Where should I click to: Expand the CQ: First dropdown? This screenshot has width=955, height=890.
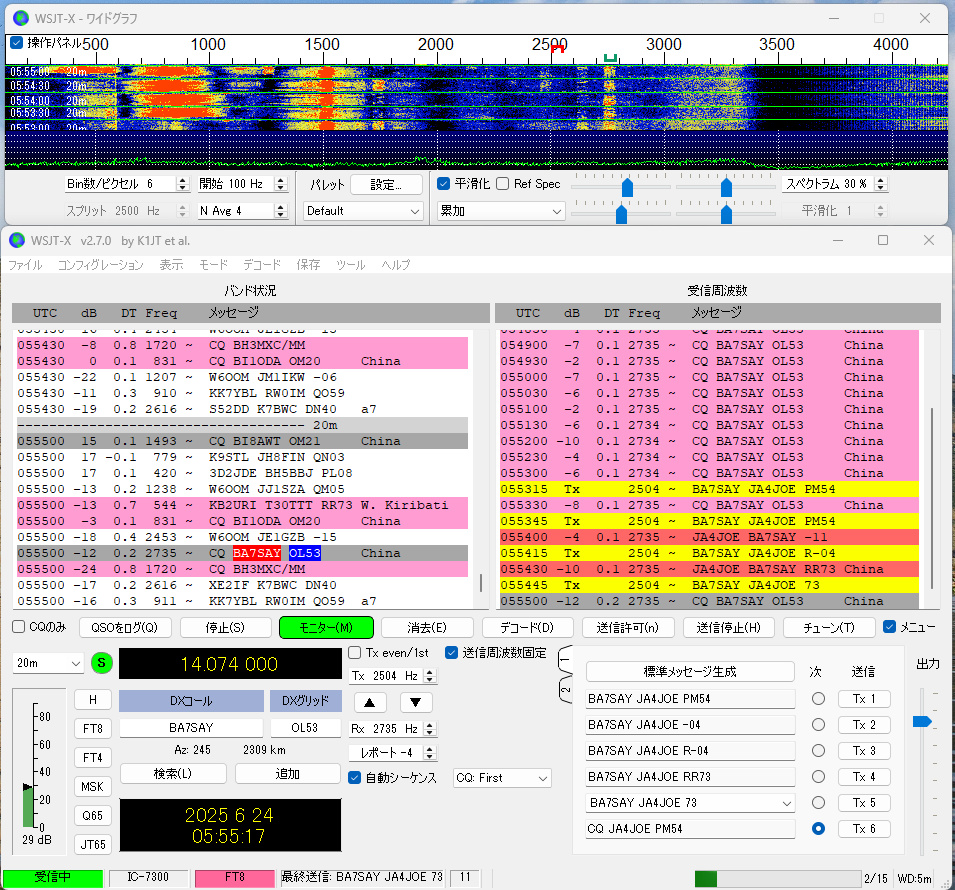pos(502,778)
